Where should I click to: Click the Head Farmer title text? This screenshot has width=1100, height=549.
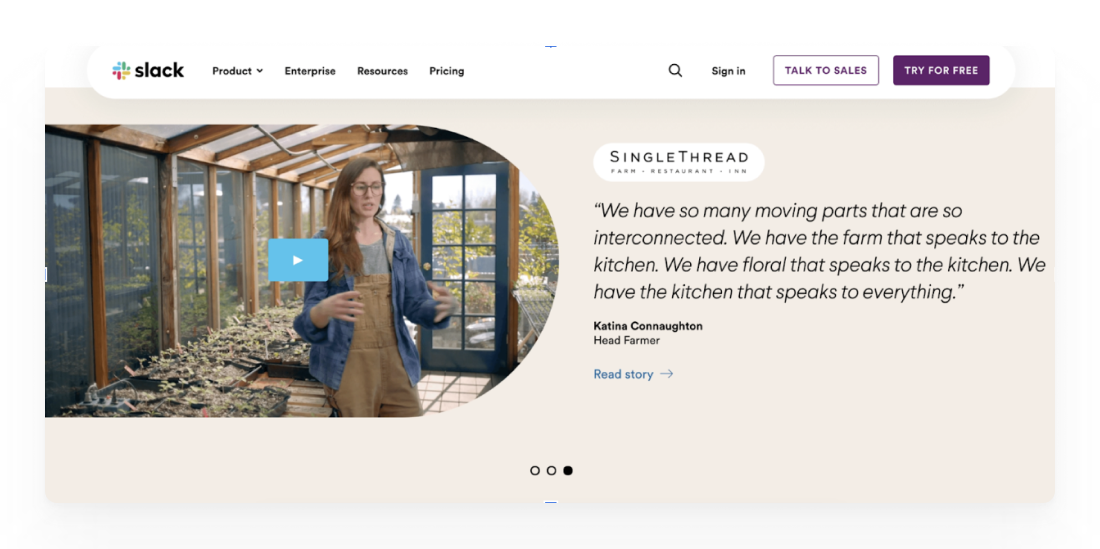[626, 341]
